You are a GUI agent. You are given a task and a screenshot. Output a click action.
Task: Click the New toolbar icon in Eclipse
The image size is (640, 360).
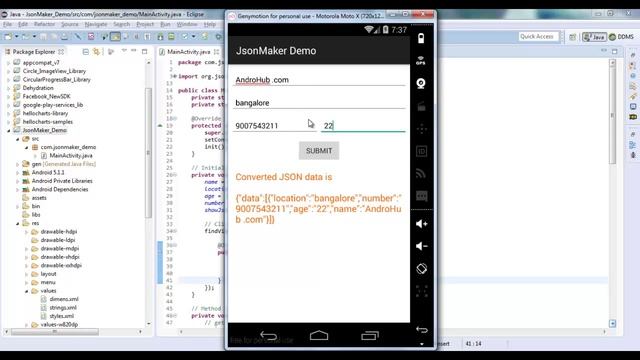point(8,37)
